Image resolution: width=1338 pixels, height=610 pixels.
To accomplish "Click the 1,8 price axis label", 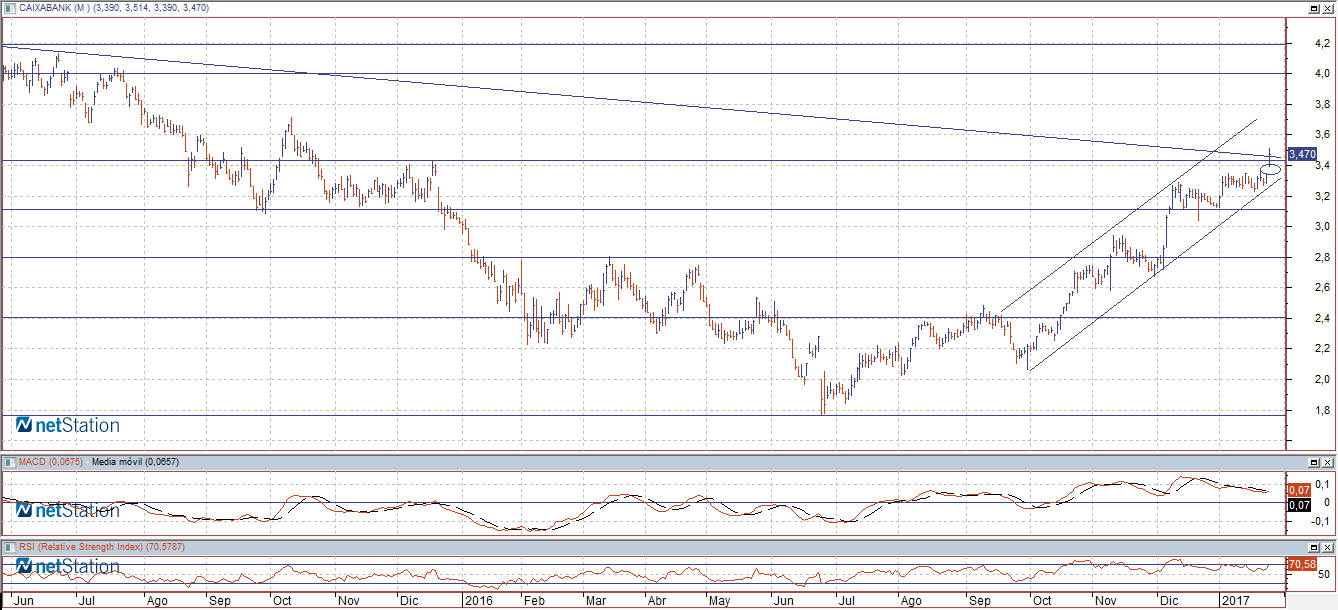I will (1322, 411).
